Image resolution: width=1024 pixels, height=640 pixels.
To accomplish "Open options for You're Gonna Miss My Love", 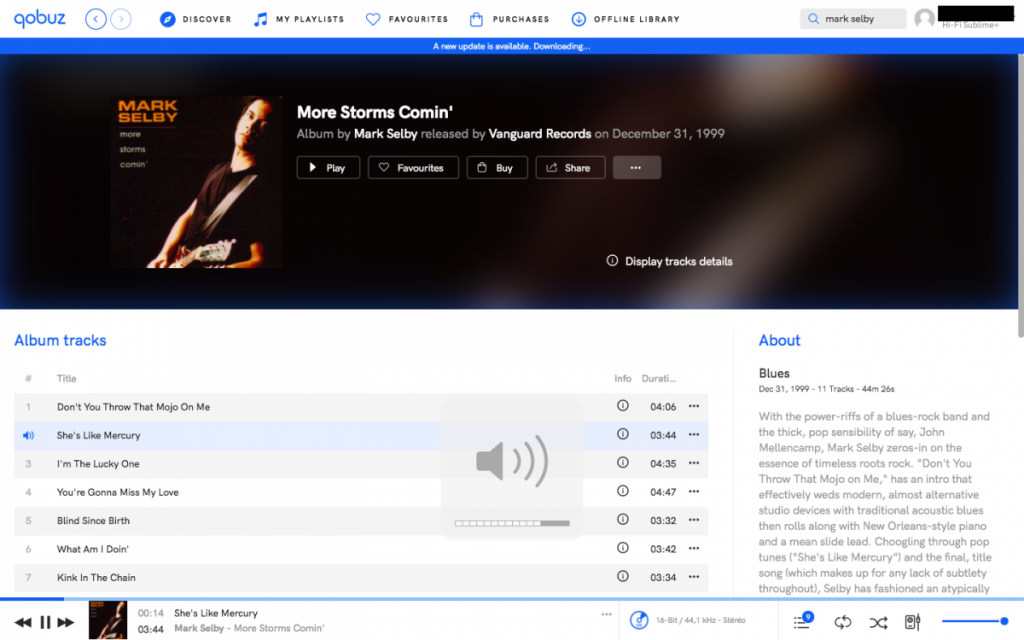I will (694, 492).
